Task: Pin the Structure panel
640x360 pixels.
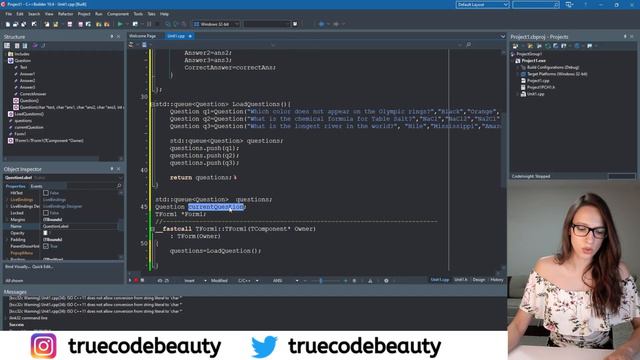Action: tap(112, 37)
